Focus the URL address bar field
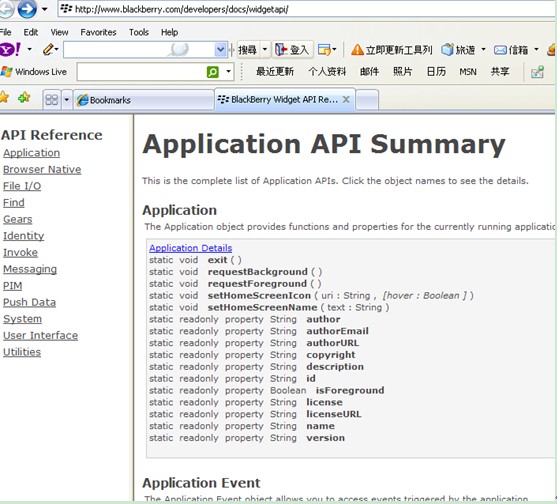 (x=307, y=9)
